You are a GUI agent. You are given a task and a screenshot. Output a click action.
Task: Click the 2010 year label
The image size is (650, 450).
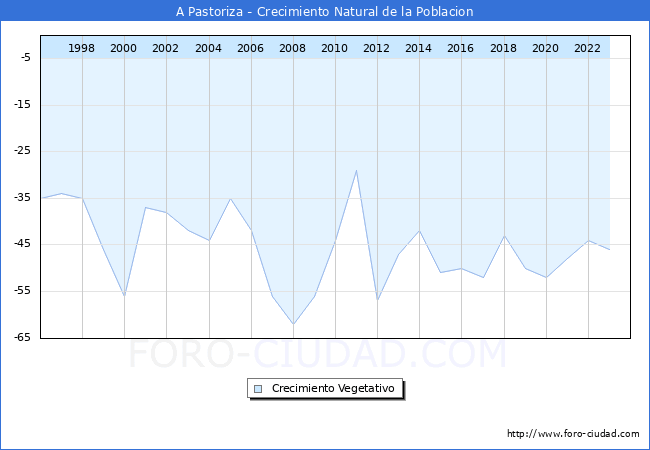click(335, 48)
